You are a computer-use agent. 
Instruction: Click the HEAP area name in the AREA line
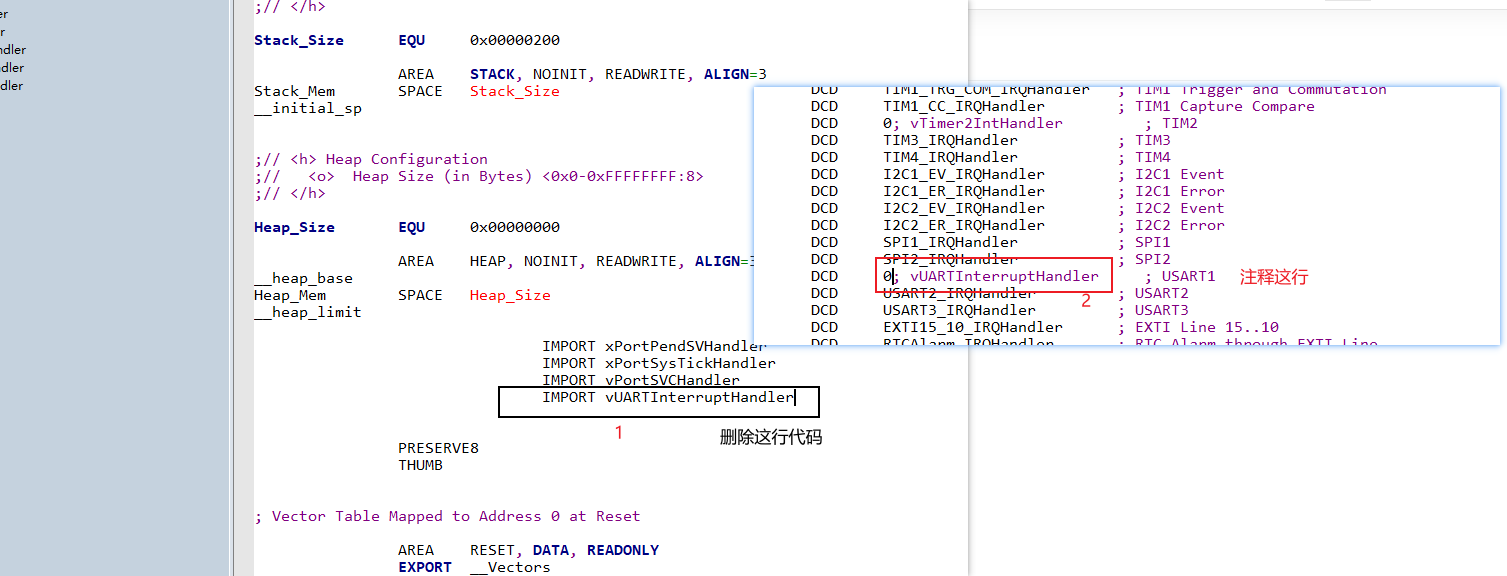pyautogui.click(x=488, y=262)
